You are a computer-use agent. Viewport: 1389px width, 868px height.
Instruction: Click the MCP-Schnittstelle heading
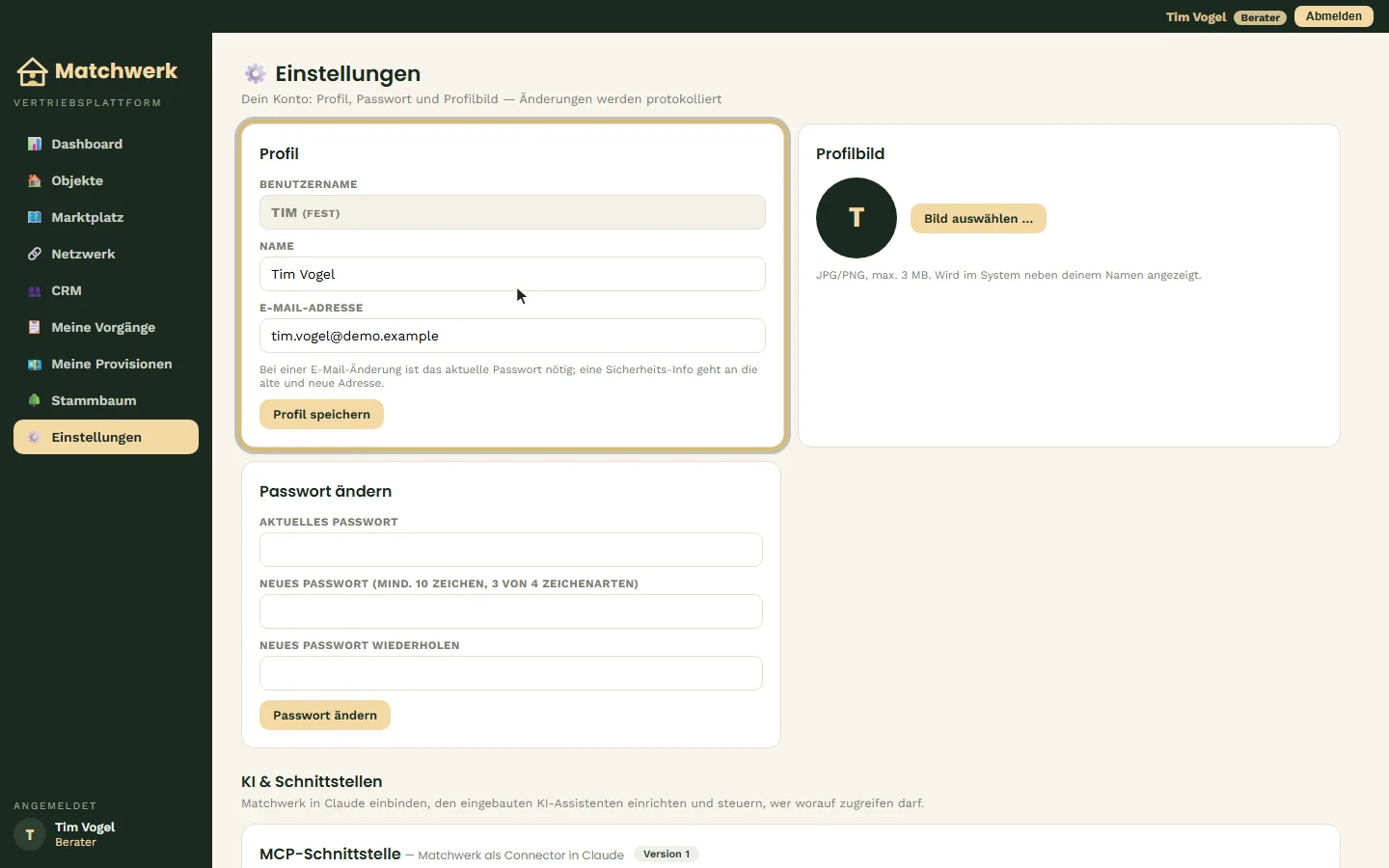[330, 854]
